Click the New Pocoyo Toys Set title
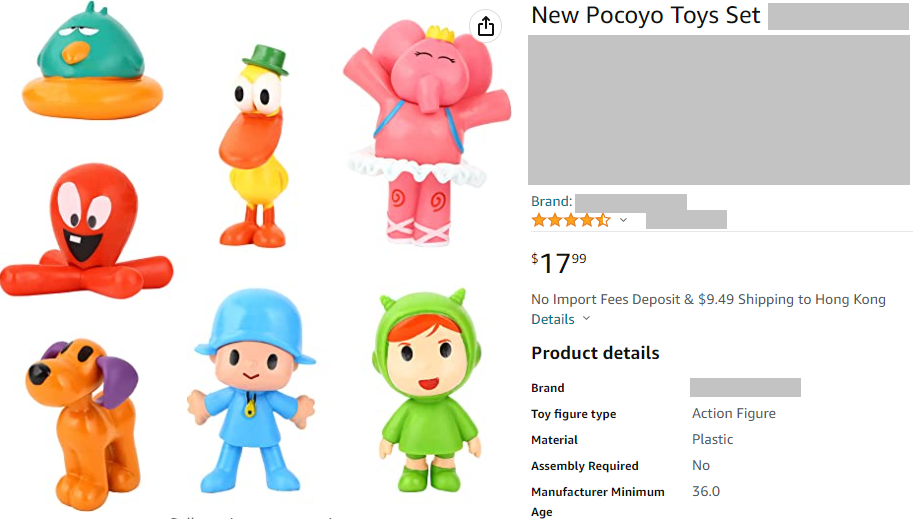 (645, 16)
